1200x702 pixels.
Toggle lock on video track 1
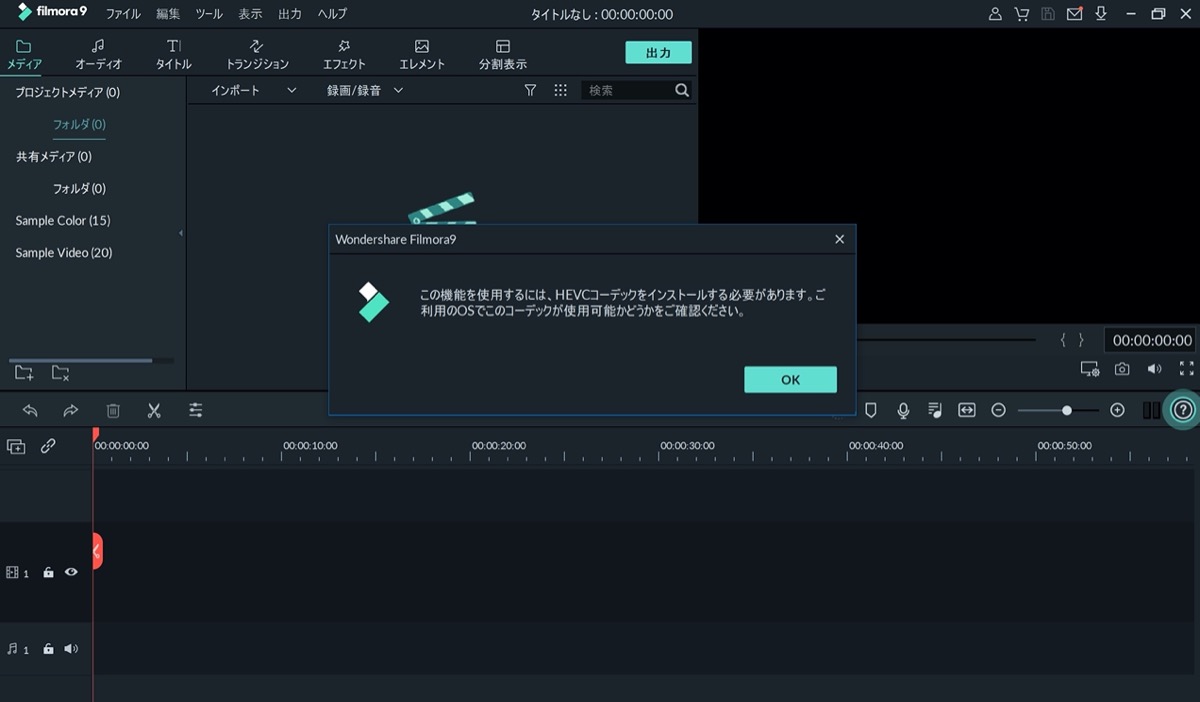[x=48, y=573]
